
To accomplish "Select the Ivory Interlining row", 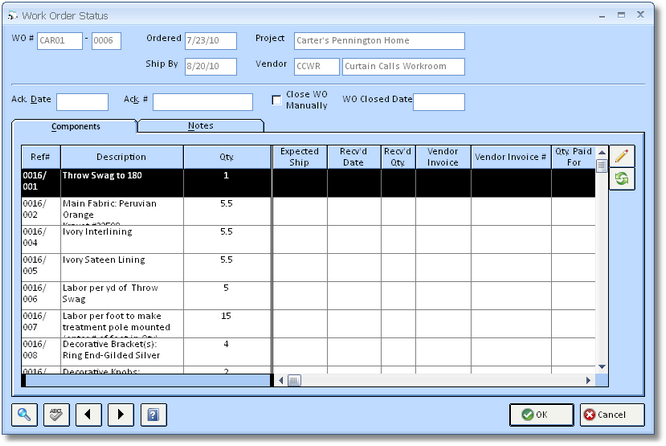I will 308,239.
